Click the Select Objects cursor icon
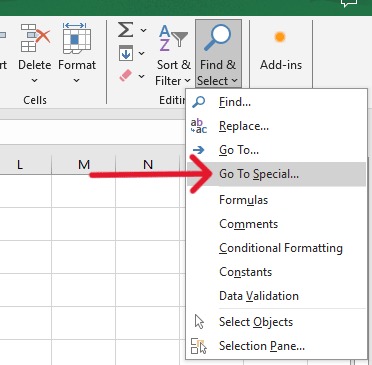 point(199,322)
